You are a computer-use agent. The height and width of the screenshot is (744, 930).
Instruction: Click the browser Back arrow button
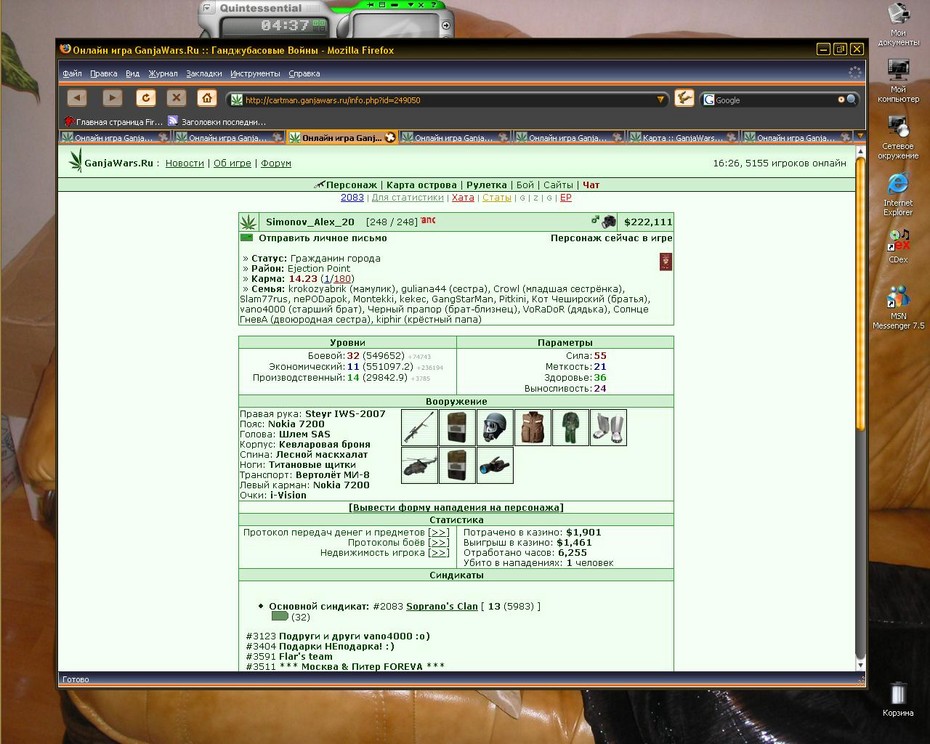pyautogui.click(x=77, y=98)
